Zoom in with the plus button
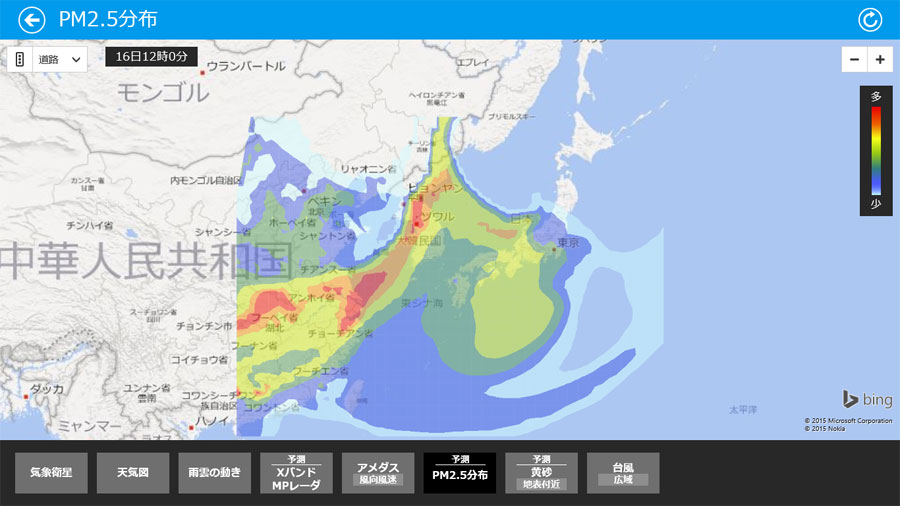Viewport: 900px width, 506px height. (880, 60)
